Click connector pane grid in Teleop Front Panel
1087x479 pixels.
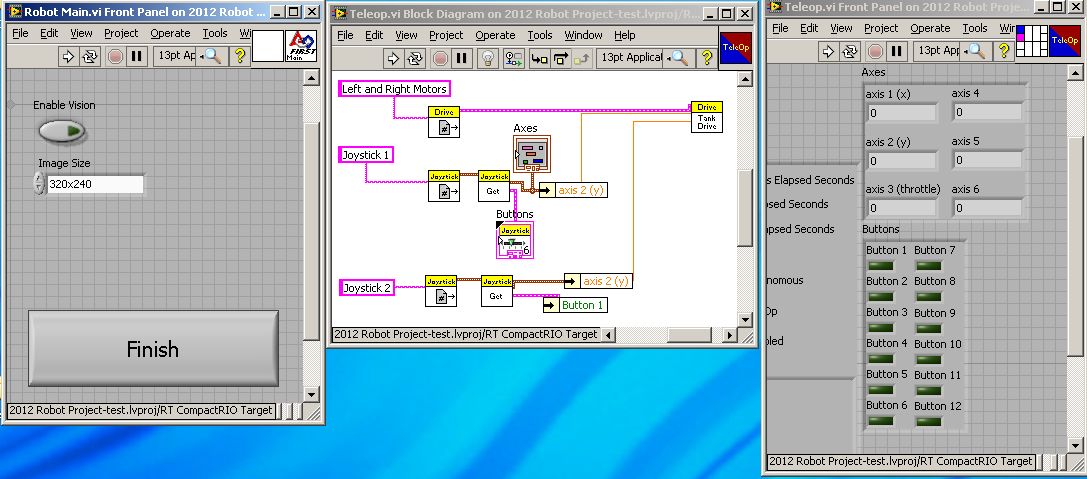tap(1032, 42)
